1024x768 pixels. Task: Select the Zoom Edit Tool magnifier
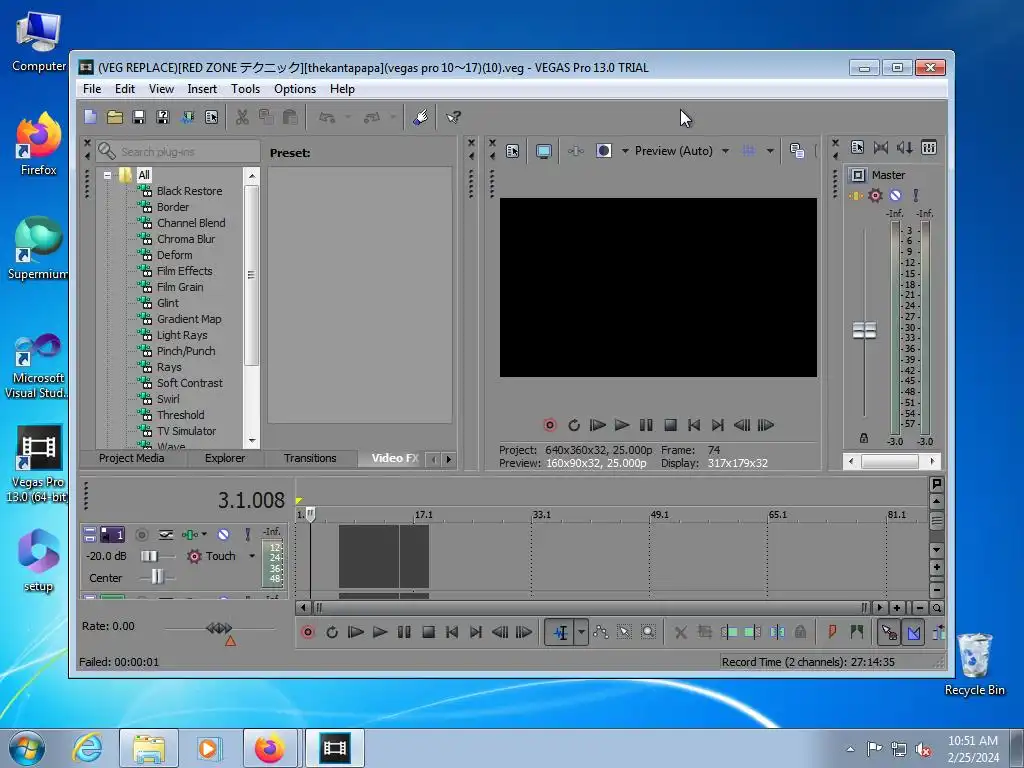point(648,632)
